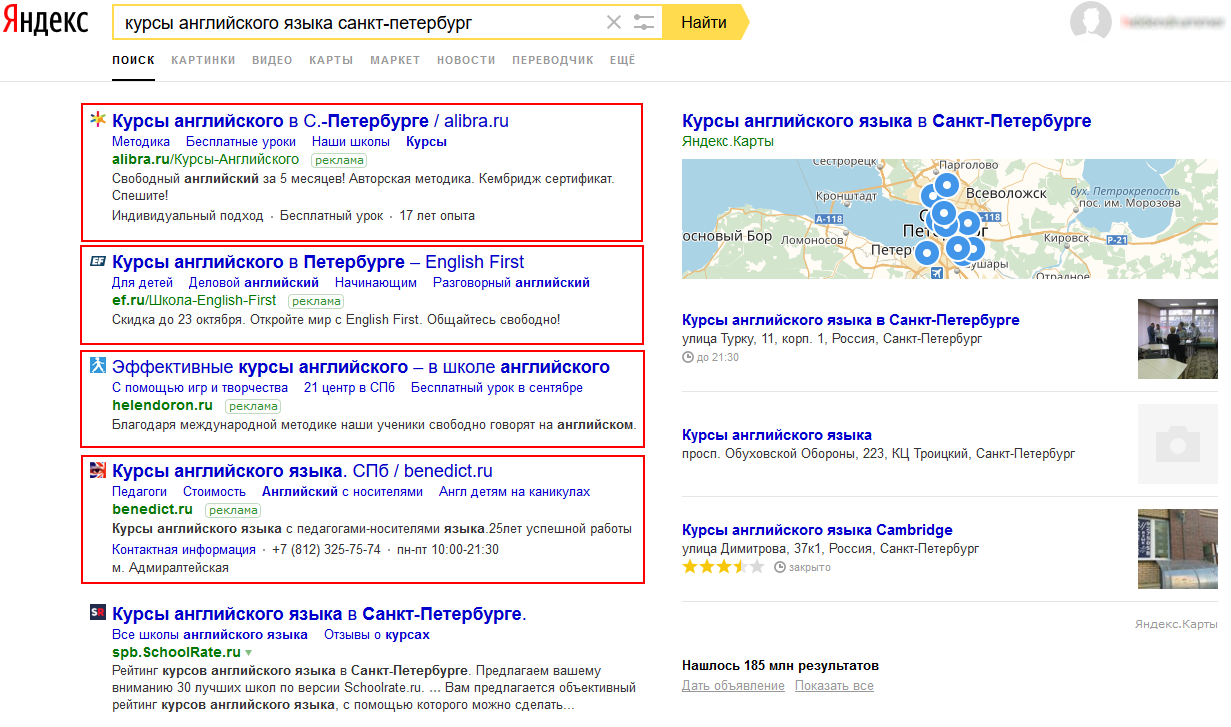Click the placeholder camera photo thumbnail
The width and height of the screenshot is (1231, 727).
[x=1177, y=444]
